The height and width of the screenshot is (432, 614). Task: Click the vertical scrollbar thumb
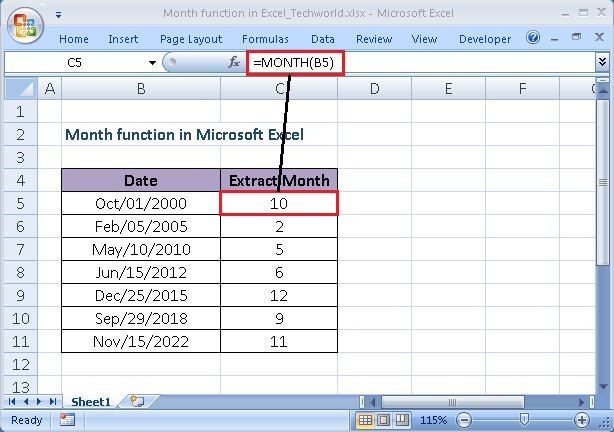click(x=603, y=183)
